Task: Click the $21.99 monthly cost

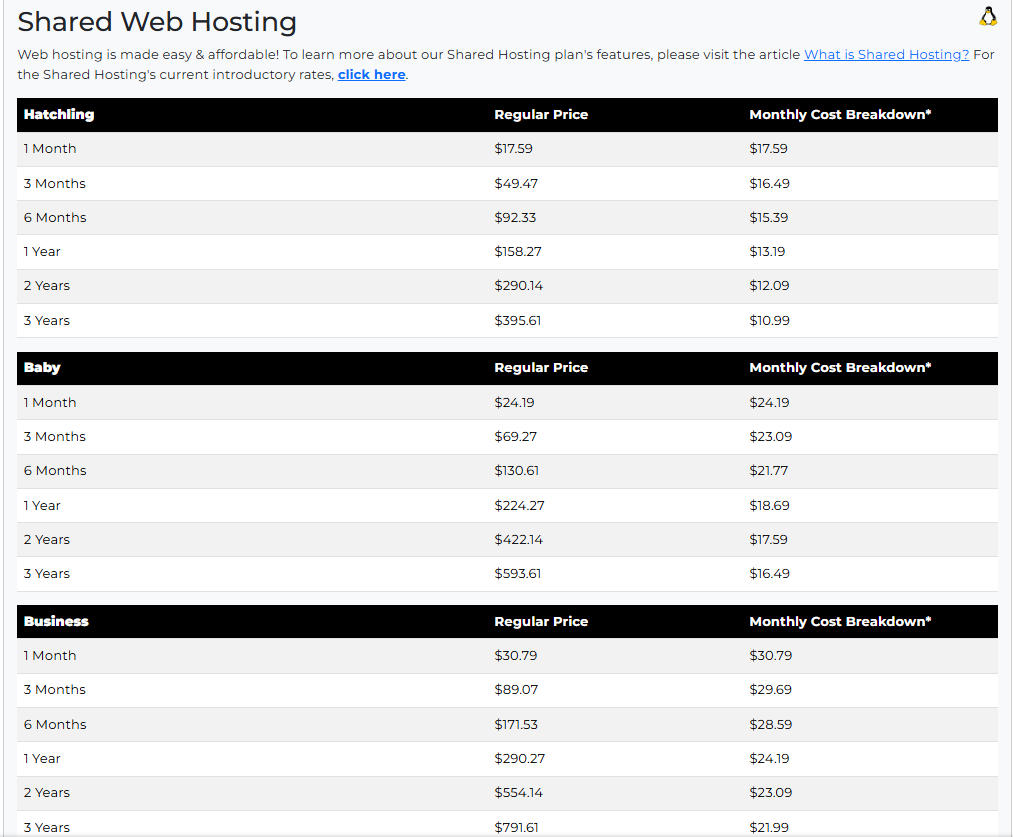Action: tap(769, 827)
